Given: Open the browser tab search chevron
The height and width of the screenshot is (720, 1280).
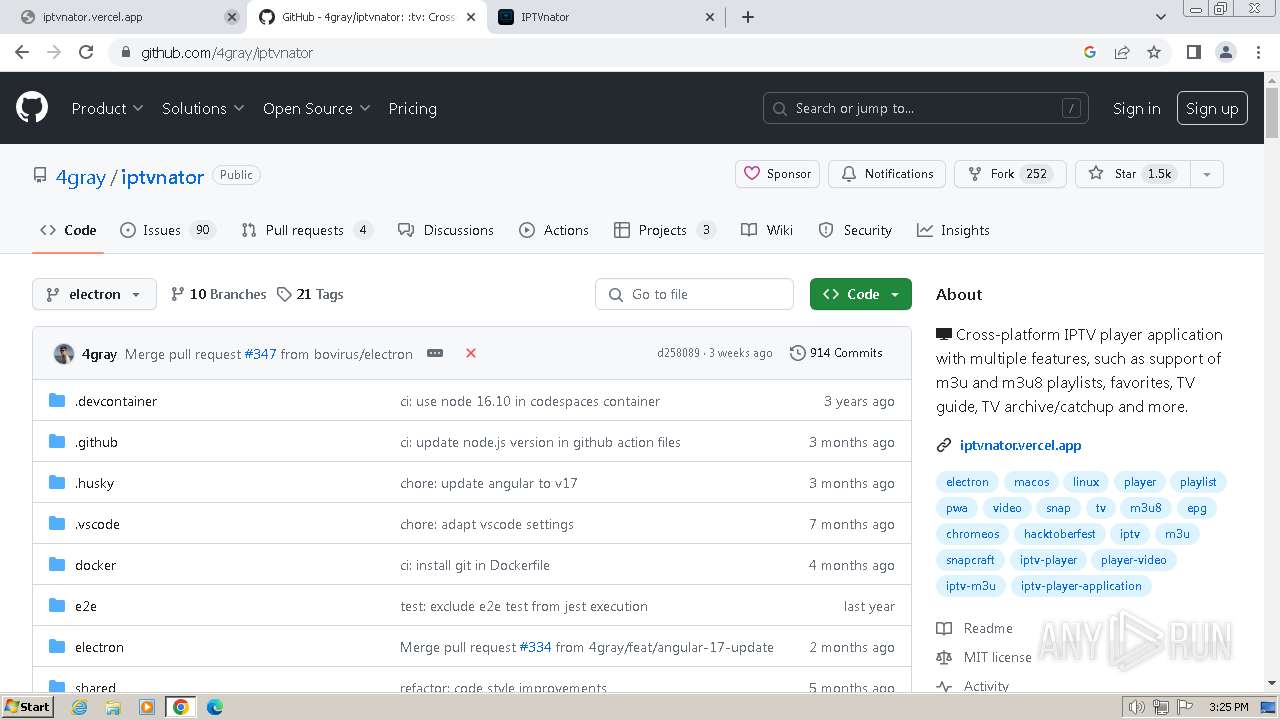Looking at the screenshot, I should point(1161,17).
